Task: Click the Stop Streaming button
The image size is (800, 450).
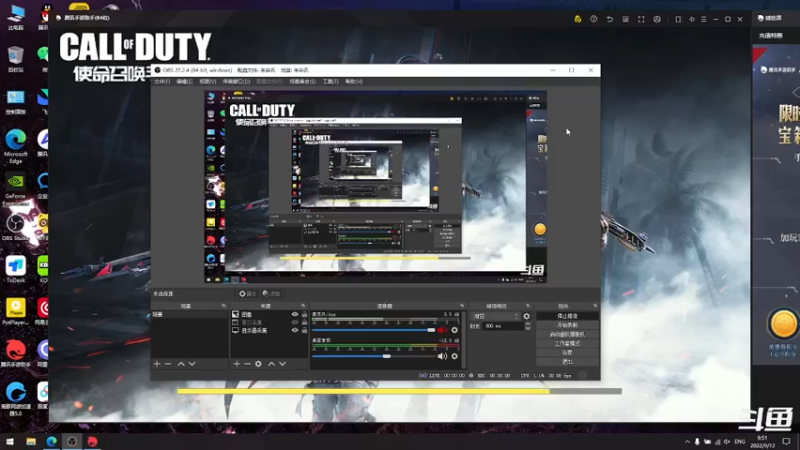Action: click(567, 316)
